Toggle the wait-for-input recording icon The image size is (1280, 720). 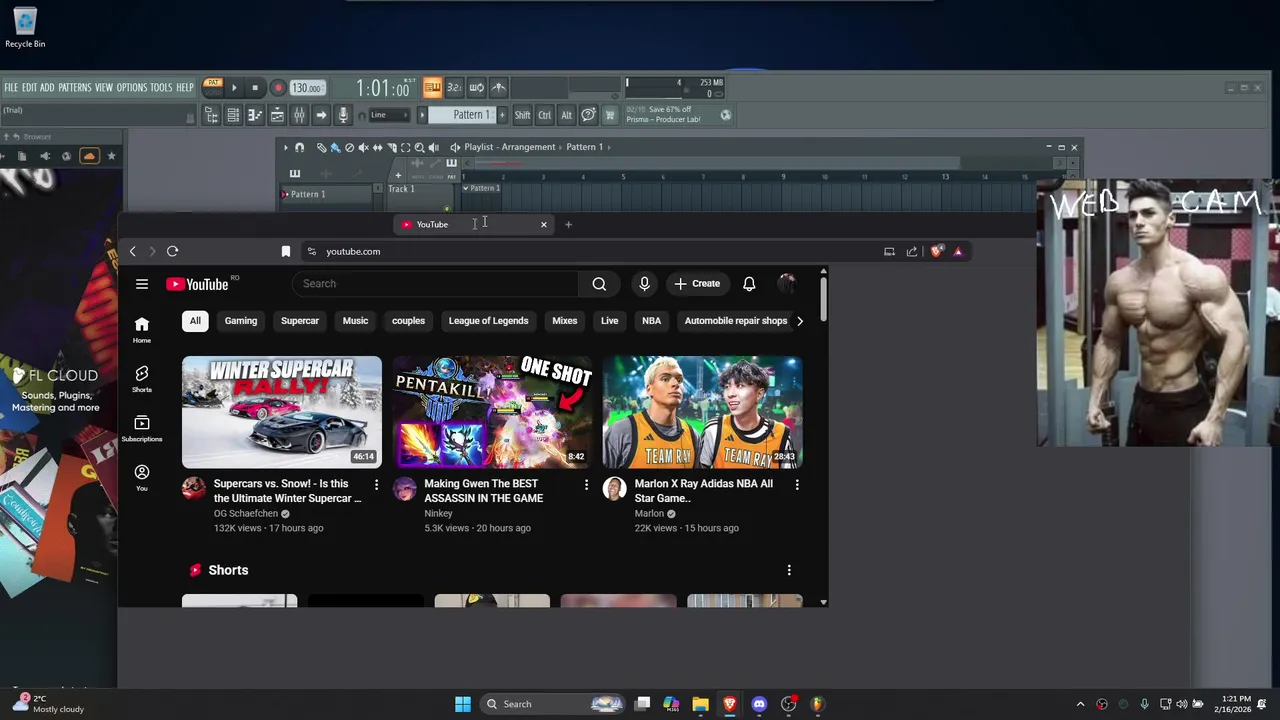point(476,87)
